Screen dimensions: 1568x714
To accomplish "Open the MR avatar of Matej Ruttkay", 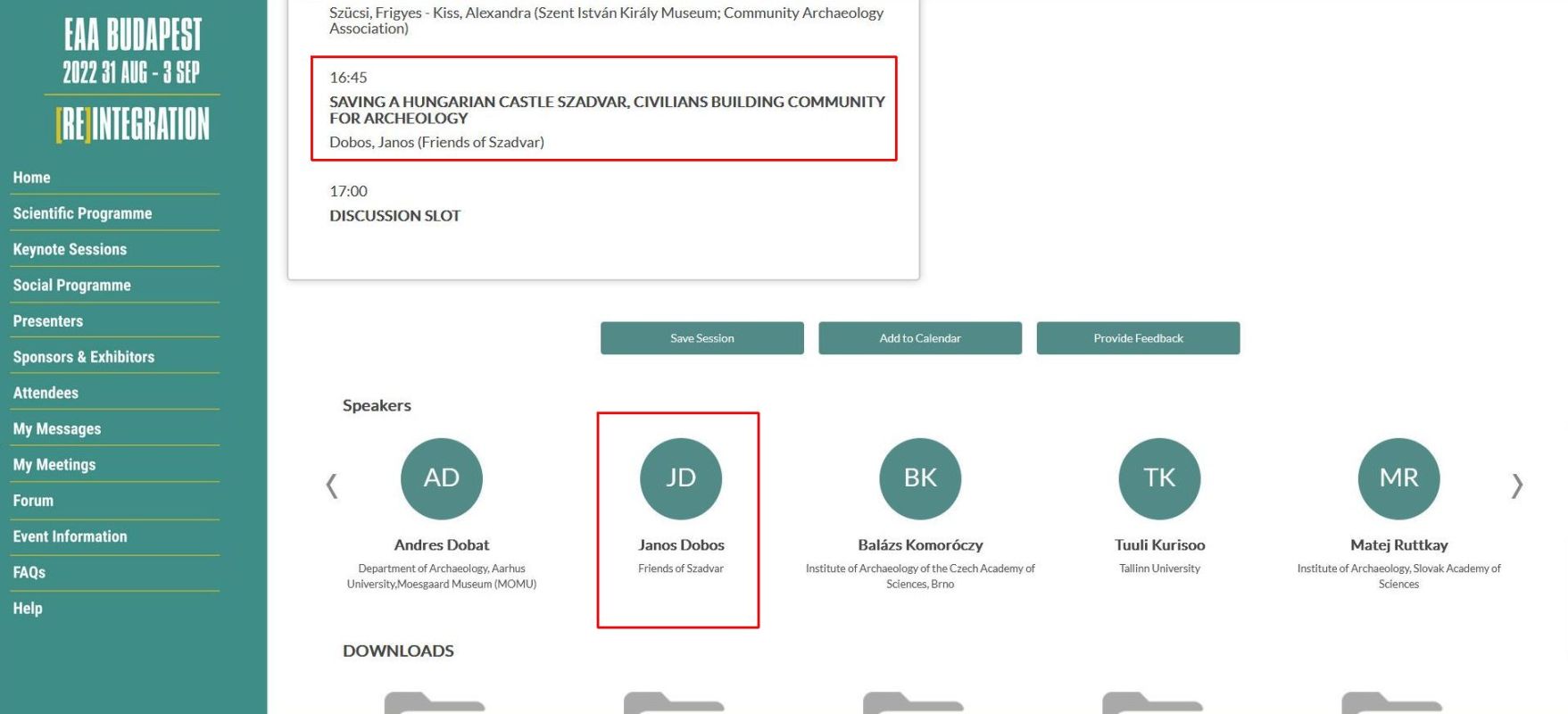I will click(1398, 478).
